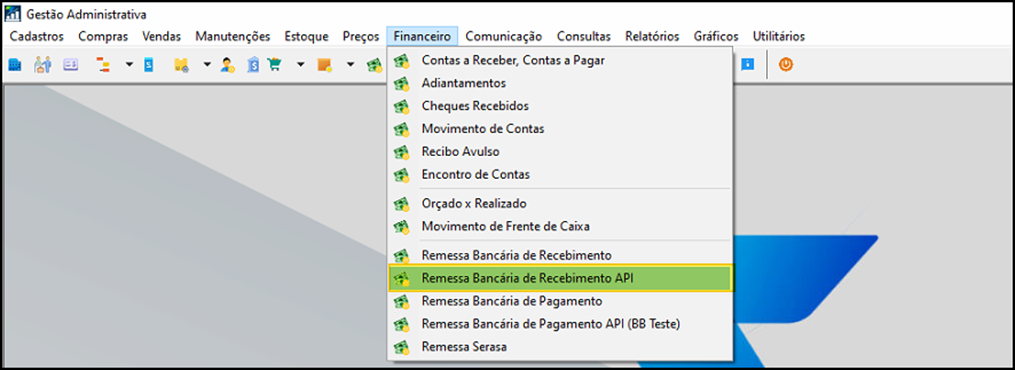Image resolution: width=1015 pixels, height=370 pixels.
Task: Click the green shopping cart icon
Action: click(x=274, y=65)
